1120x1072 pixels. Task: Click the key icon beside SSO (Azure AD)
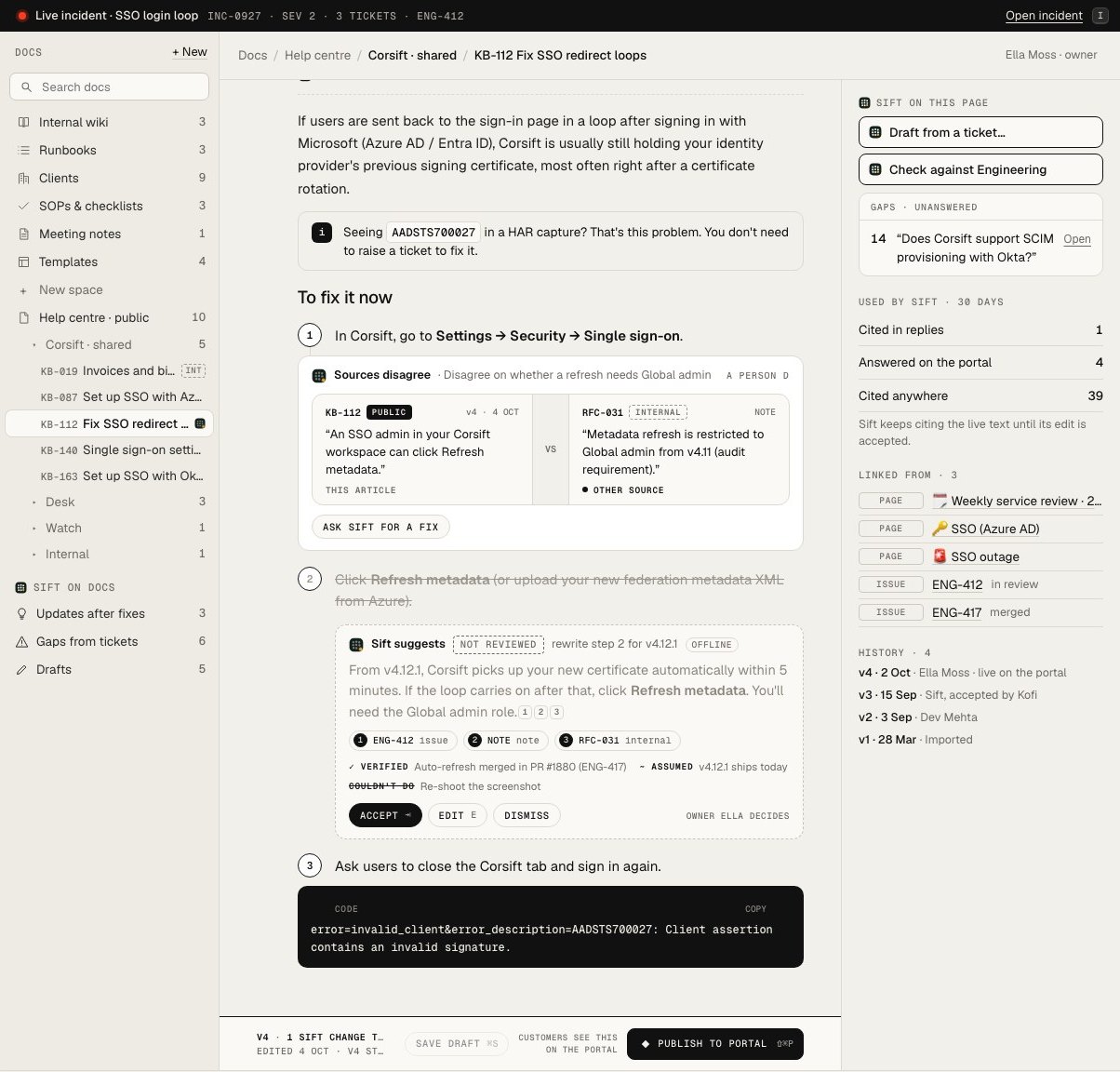[x=940, y=529]
